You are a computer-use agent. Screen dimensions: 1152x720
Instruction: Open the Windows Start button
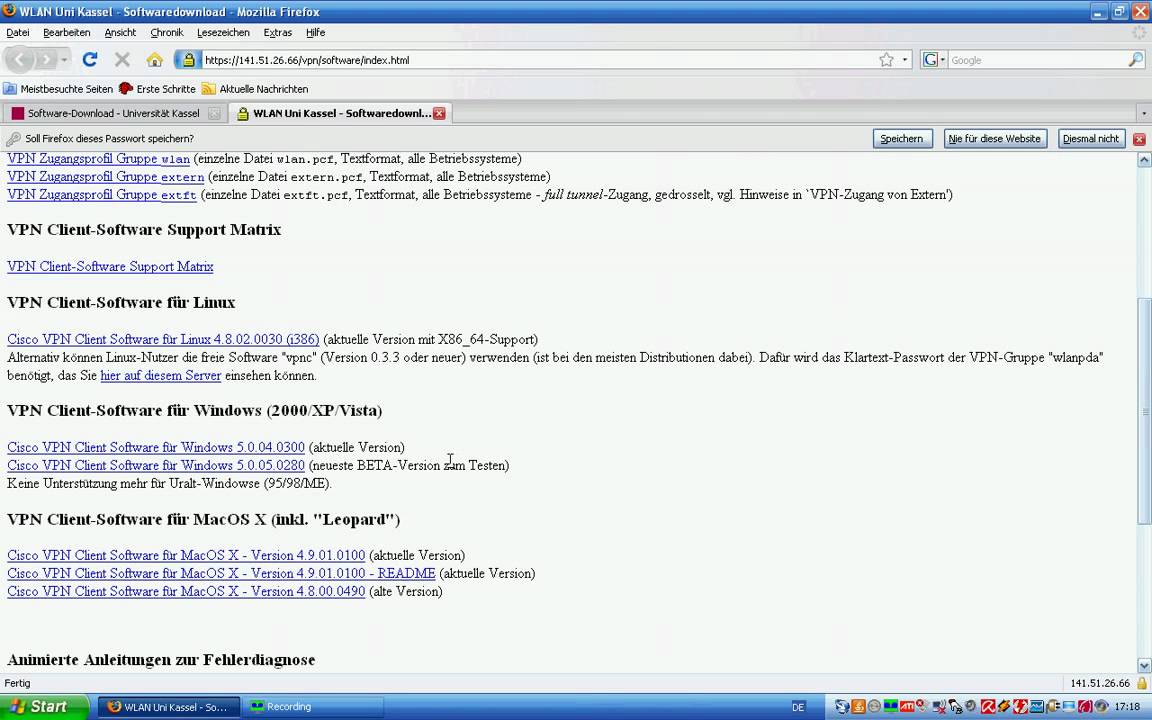44,707
